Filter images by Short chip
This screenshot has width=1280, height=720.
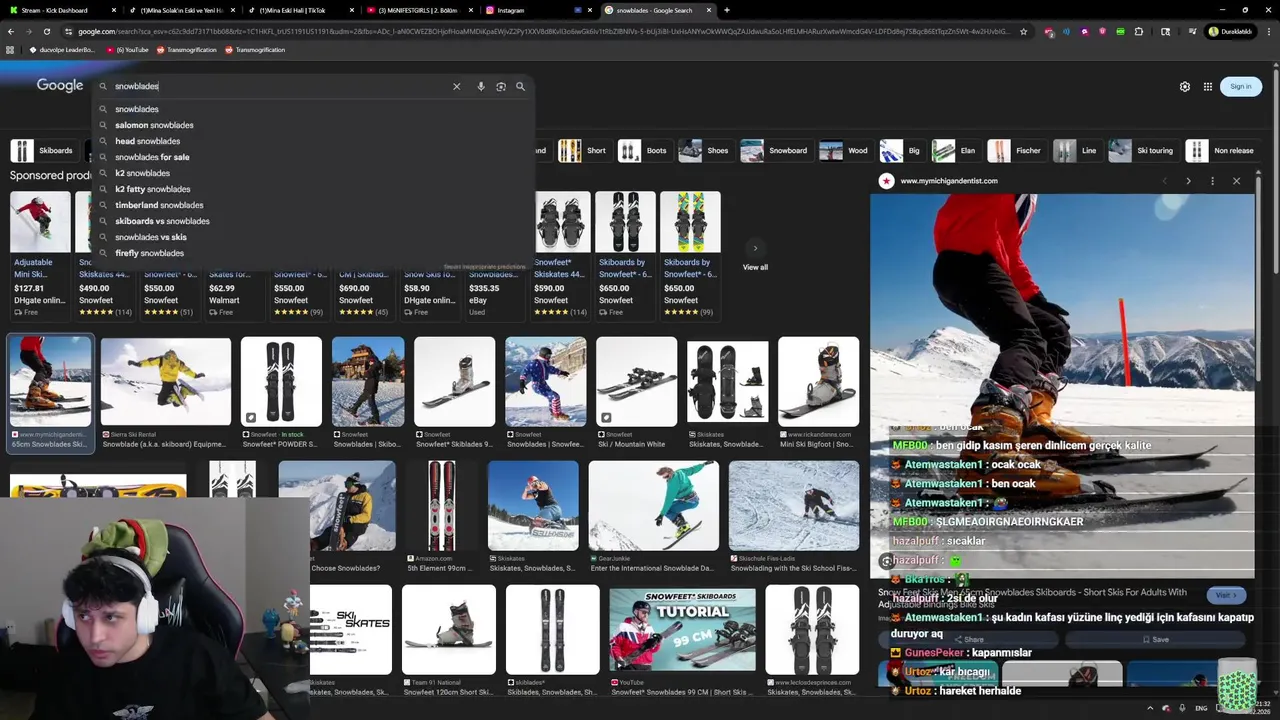[x=583, y=151]
